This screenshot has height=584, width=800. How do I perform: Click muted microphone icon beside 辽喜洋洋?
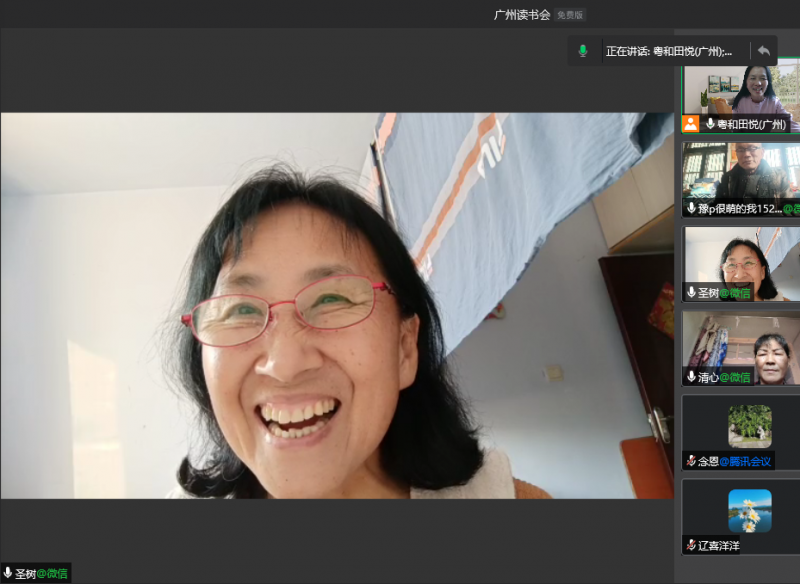point(691,545)
